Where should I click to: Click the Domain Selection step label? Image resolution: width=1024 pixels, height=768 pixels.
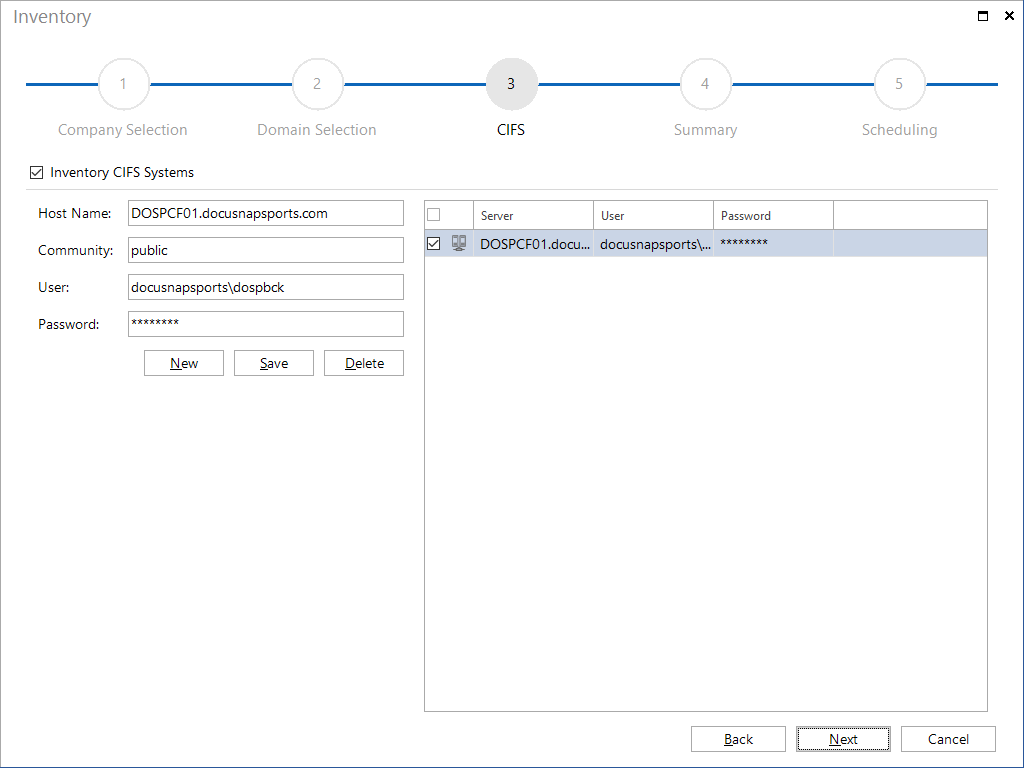(317, 130)
